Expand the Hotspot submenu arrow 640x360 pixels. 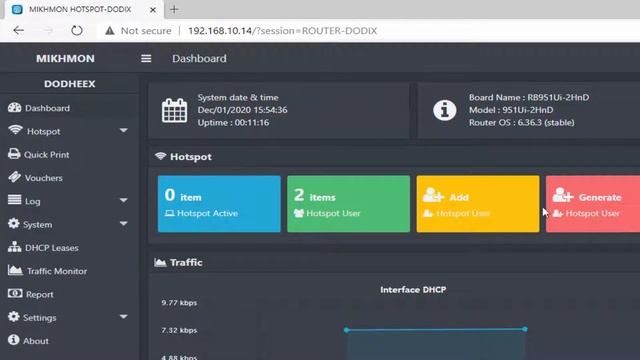coord(124,131)
